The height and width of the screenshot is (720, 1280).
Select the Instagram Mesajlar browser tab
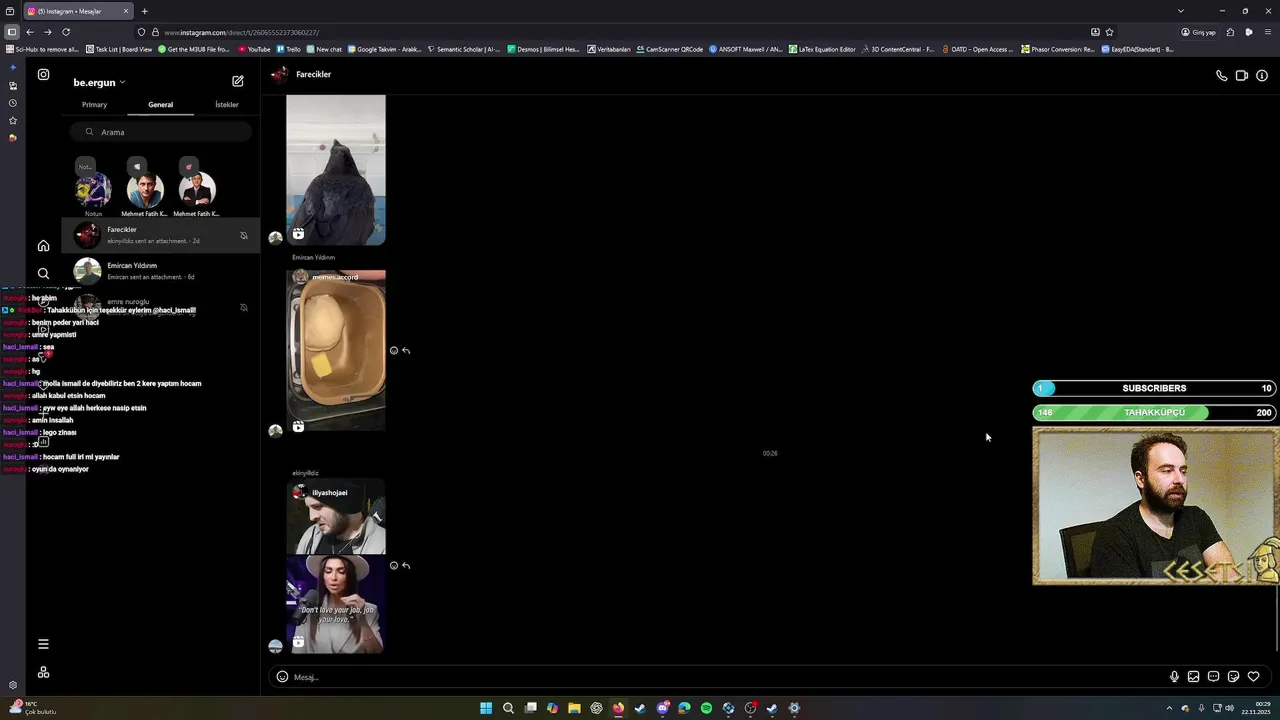point(78,11)
